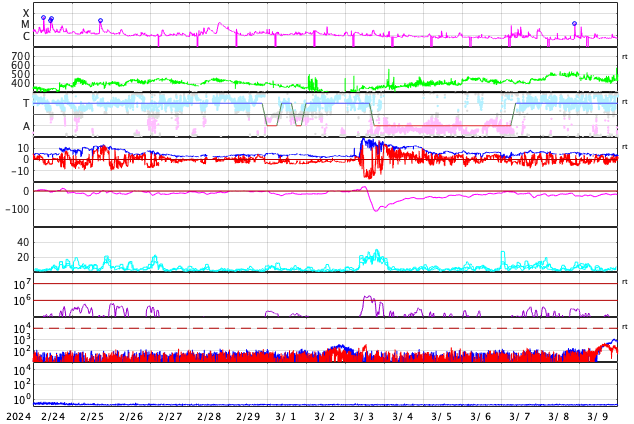Image resolution: width=634 pixels, height=424 pixels.
Task: Click the flare marker on 2/25
Action: point(100,21)
